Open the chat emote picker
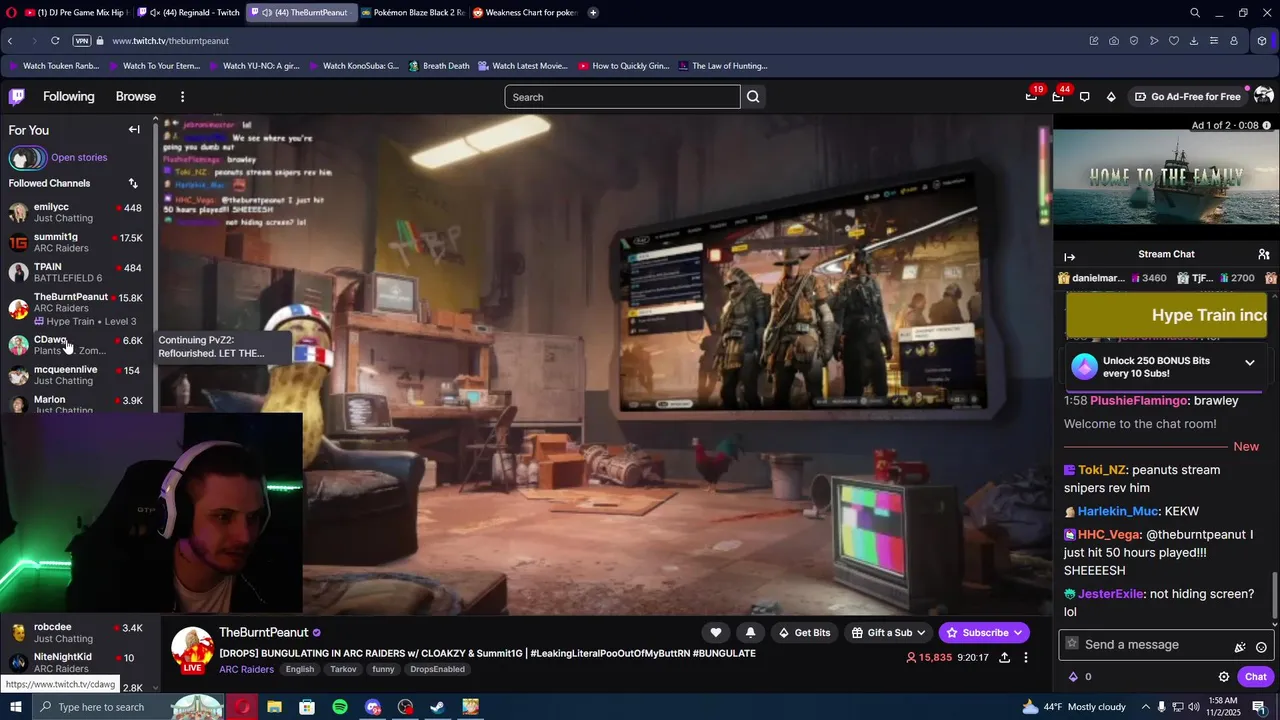The height and width of the screenshot is (720, 1280). click(x=1261, y=647)
